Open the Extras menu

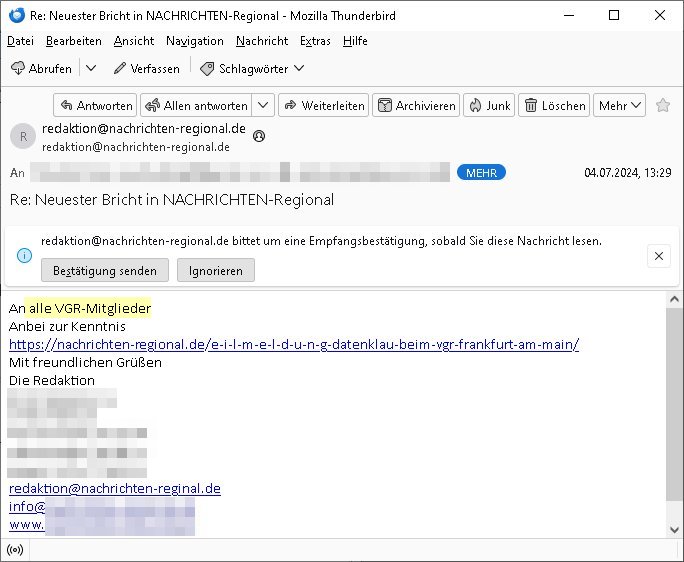click(315, 41)
